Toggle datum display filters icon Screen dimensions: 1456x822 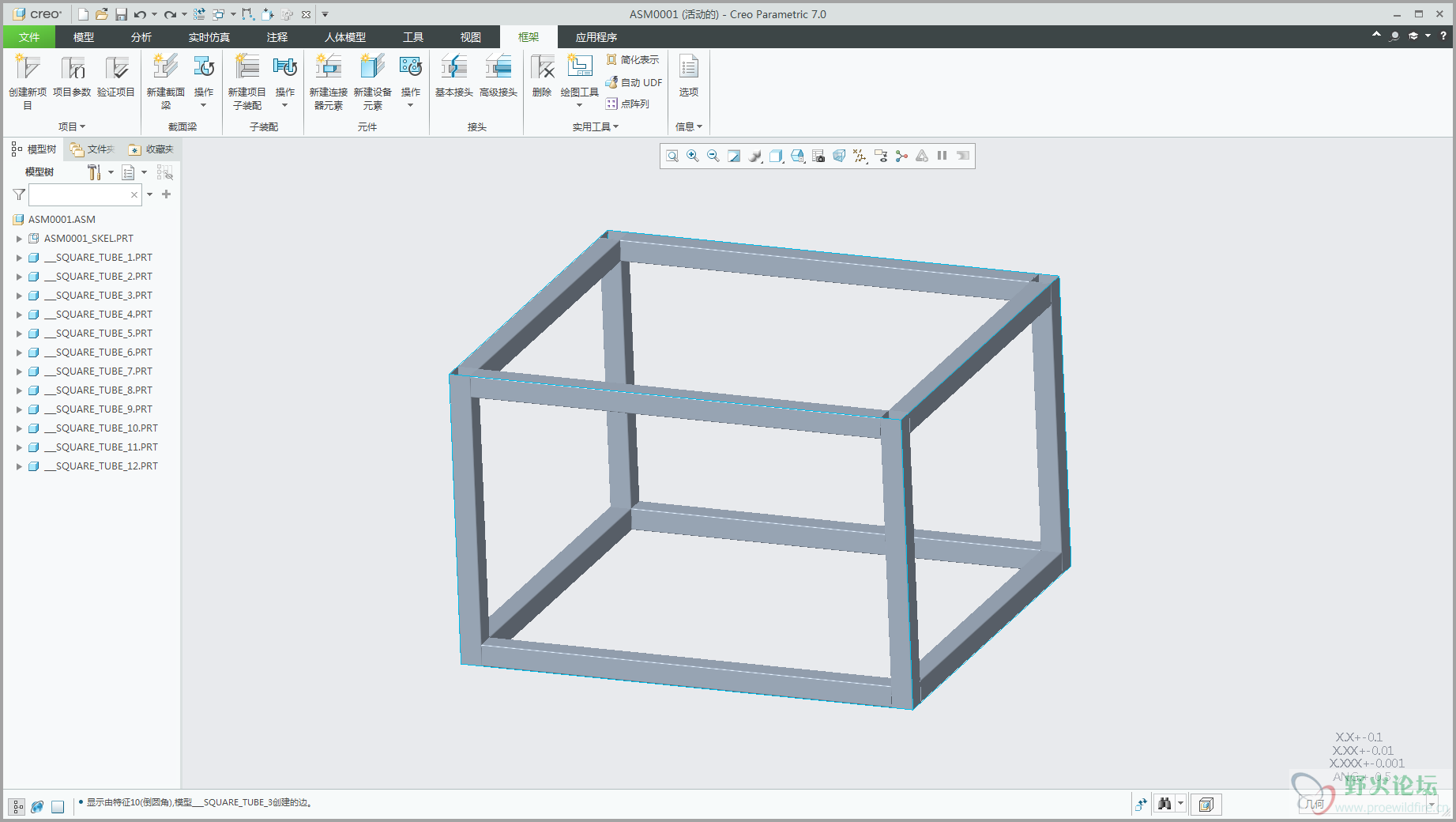(x=860, y=156)
